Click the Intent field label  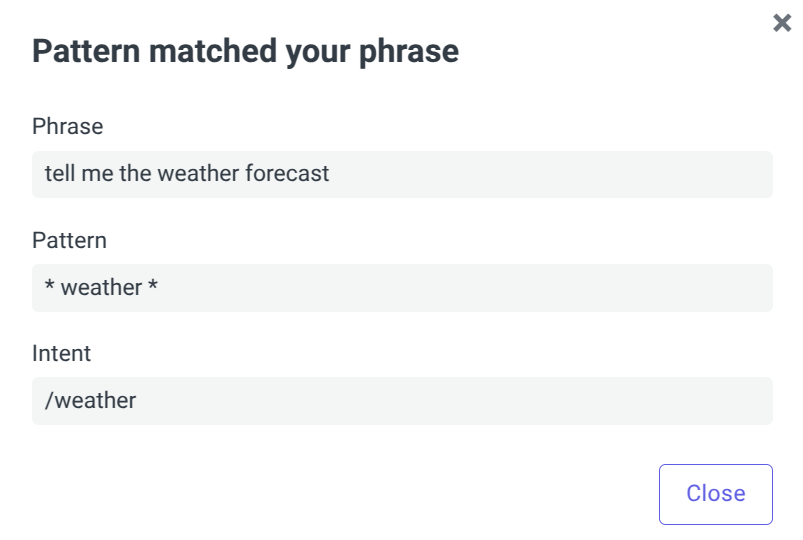pyautogui.click(x=61, y=353)
